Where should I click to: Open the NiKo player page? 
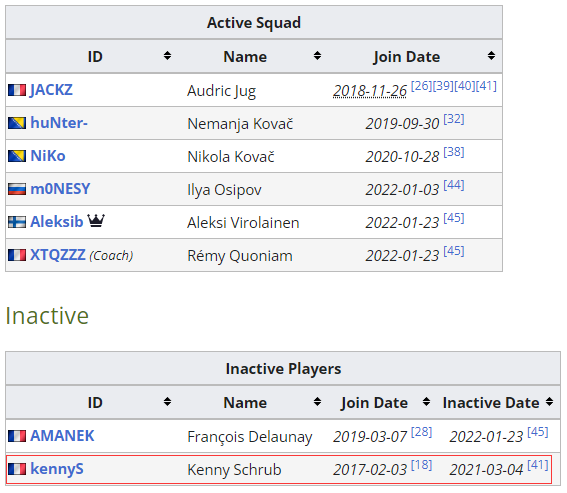click(48, 156)
